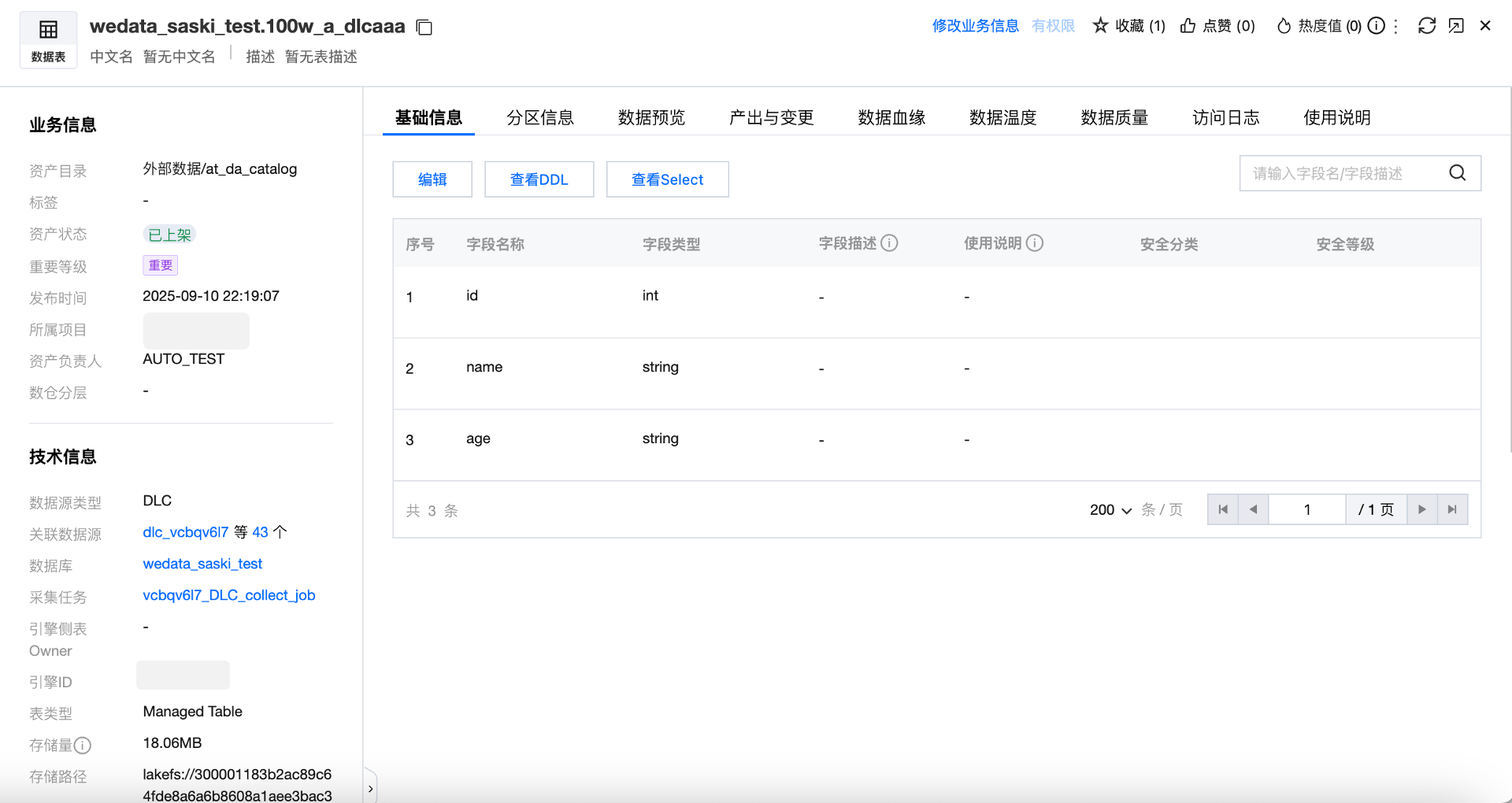Expand the left panel collapse arrow
The width and height of the screenshot is (1512, 803).
370,788
